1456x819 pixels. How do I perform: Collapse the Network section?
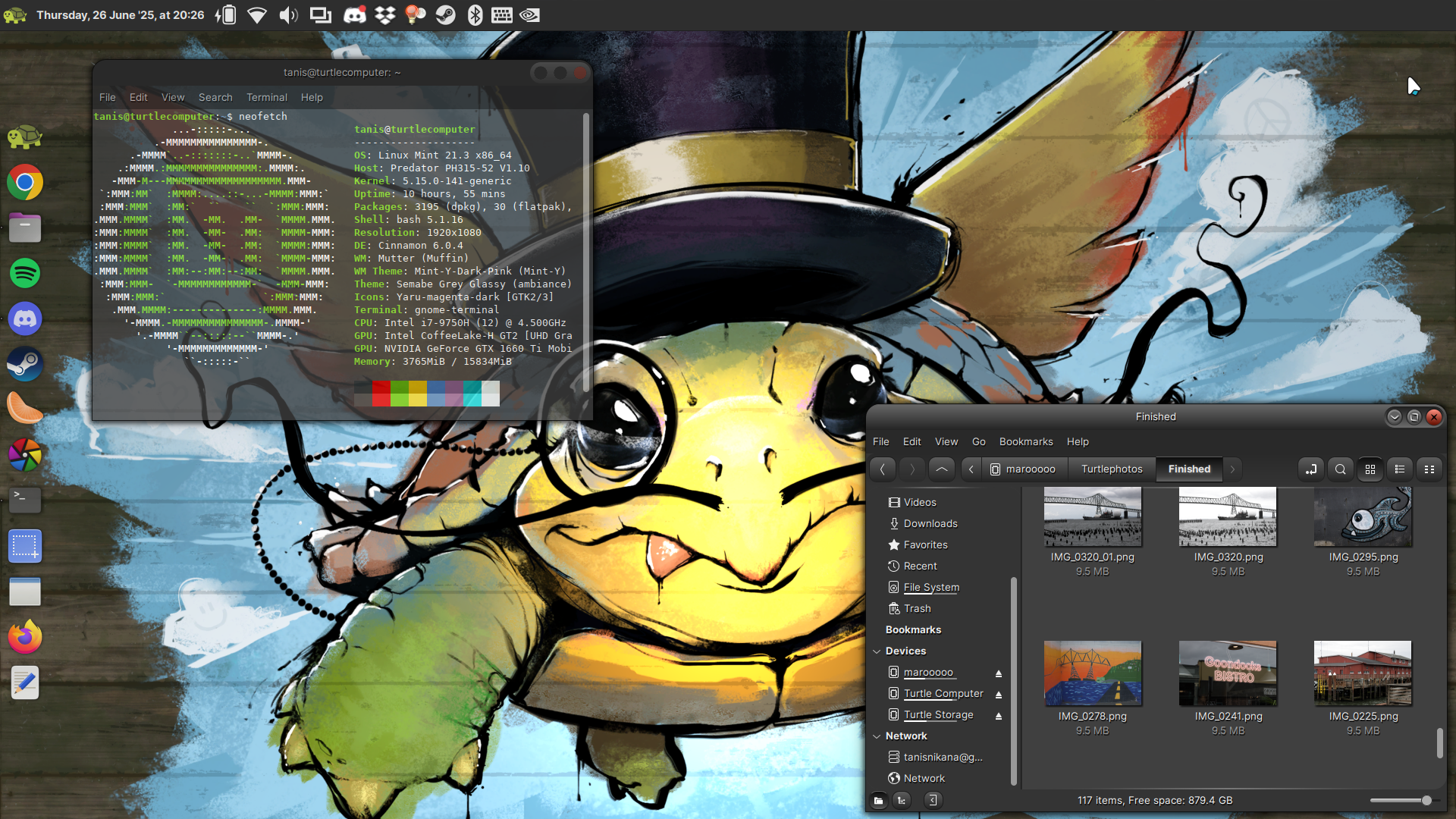(877, 736)
